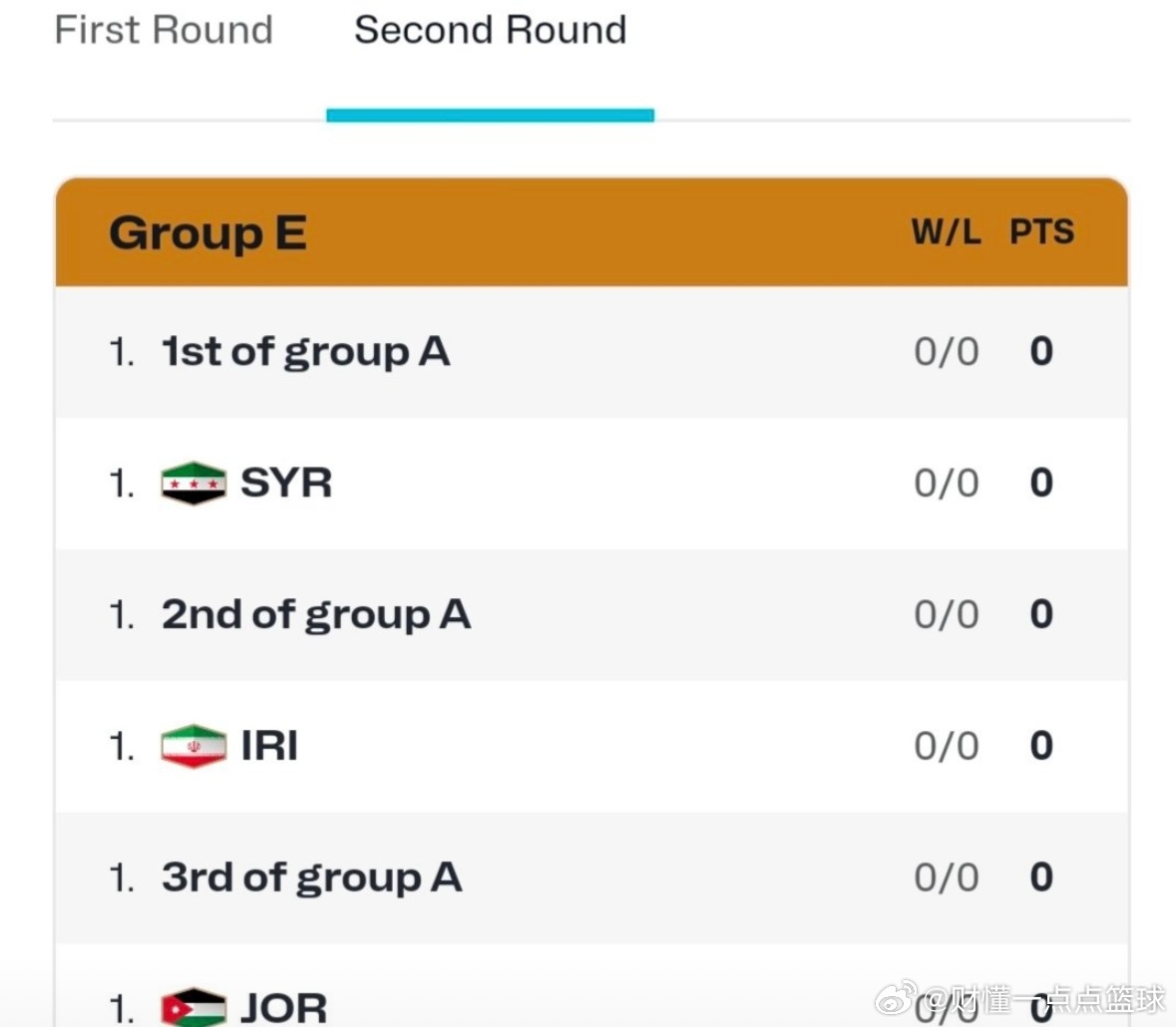Click the Weibo logo watermark

coord(896,998)
